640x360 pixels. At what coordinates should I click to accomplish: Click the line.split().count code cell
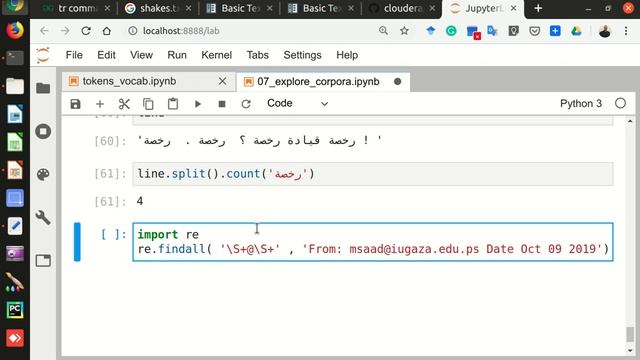(x=373, y=174)
